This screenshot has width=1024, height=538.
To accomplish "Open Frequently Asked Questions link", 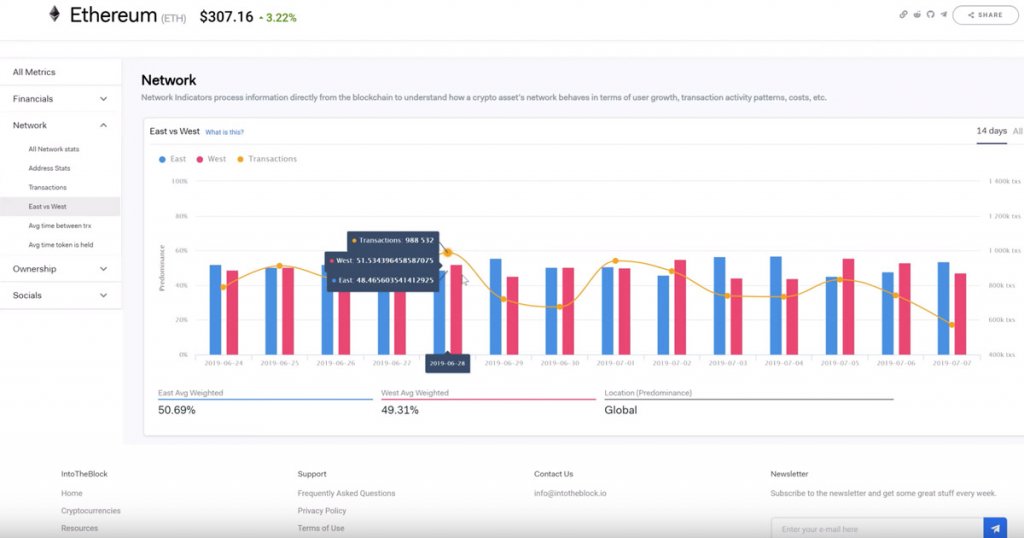I will 346,493.
